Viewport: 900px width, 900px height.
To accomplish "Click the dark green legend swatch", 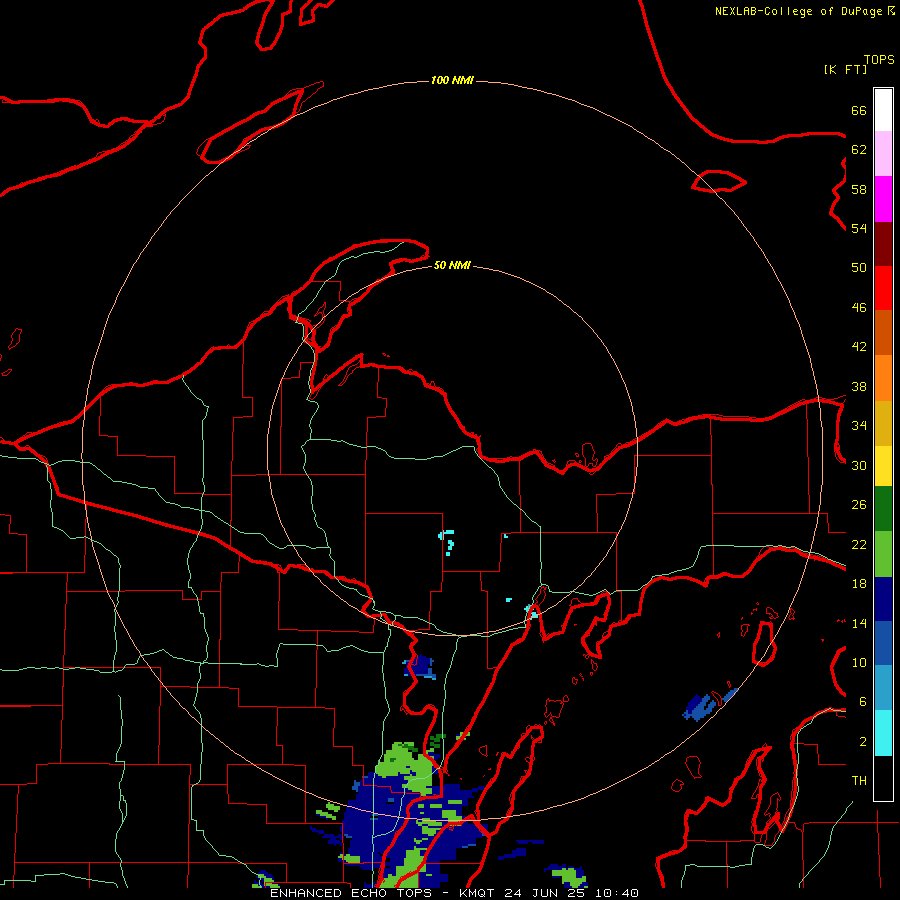I will pyautogui.click(x=883, y=509).
